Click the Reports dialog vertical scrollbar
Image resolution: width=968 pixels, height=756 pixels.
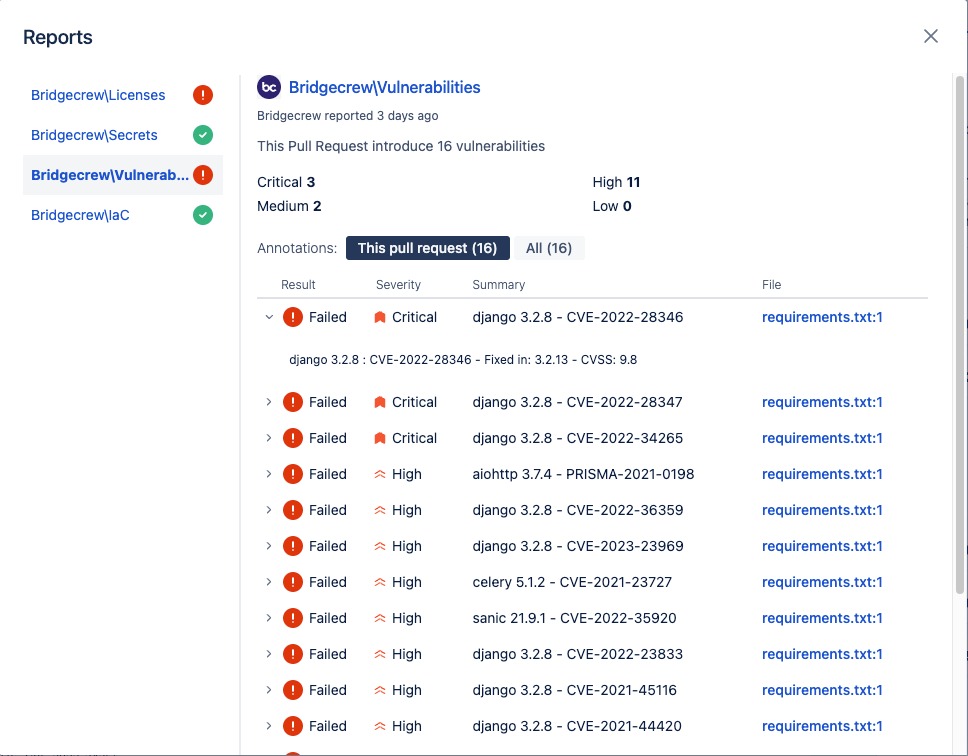(959, 334)
